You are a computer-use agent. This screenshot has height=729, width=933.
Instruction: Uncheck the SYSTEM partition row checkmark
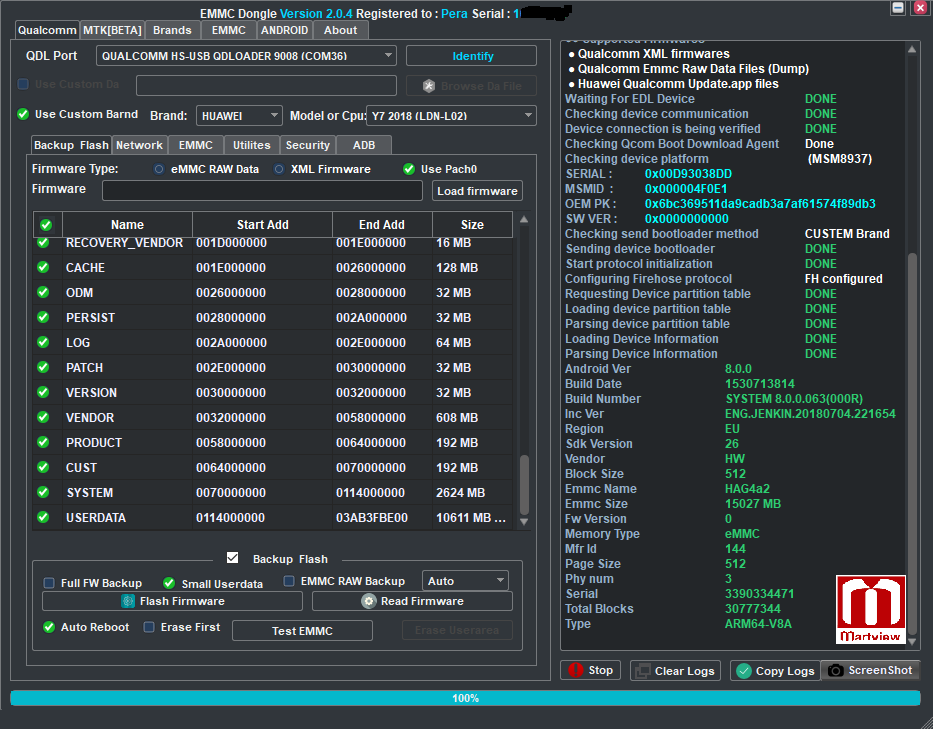pyautogui.click(x=43, y=492)
